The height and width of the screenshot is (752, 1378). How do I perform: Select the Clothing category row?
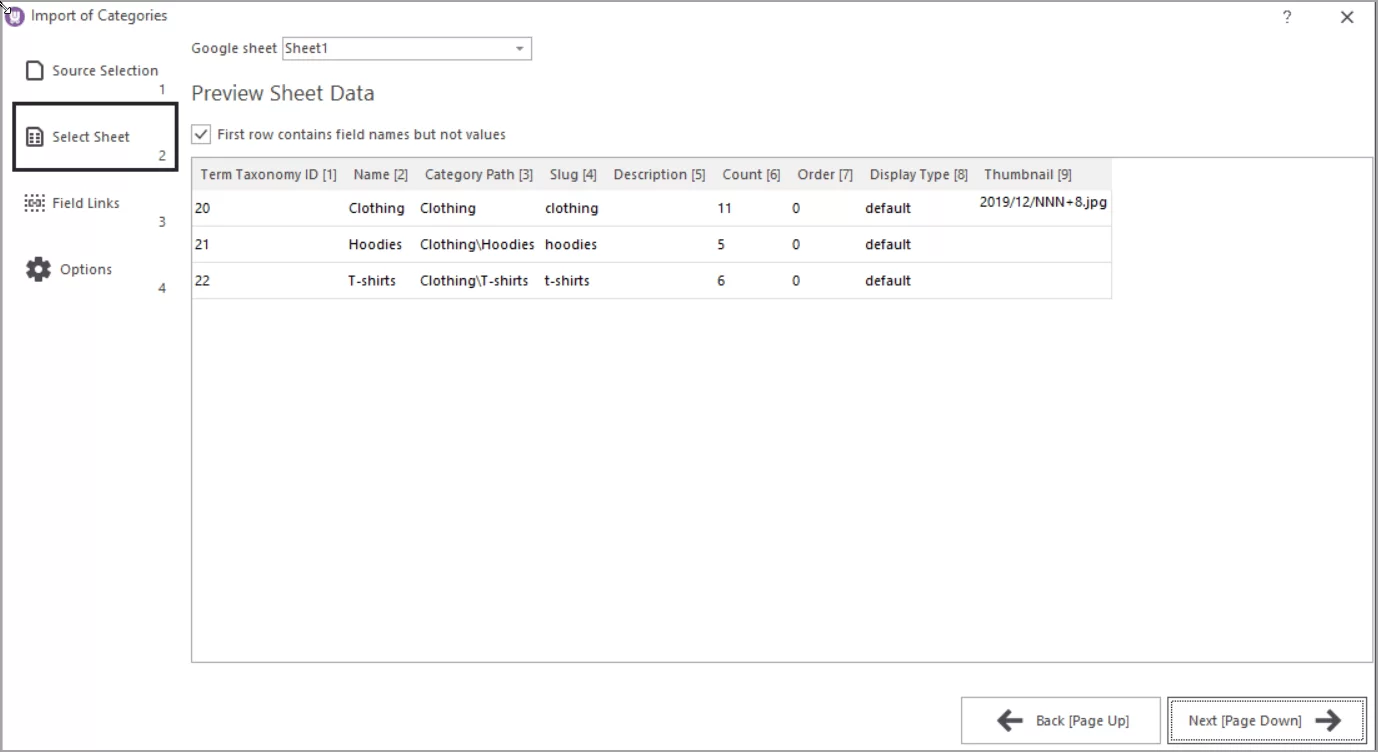point(500,208)
